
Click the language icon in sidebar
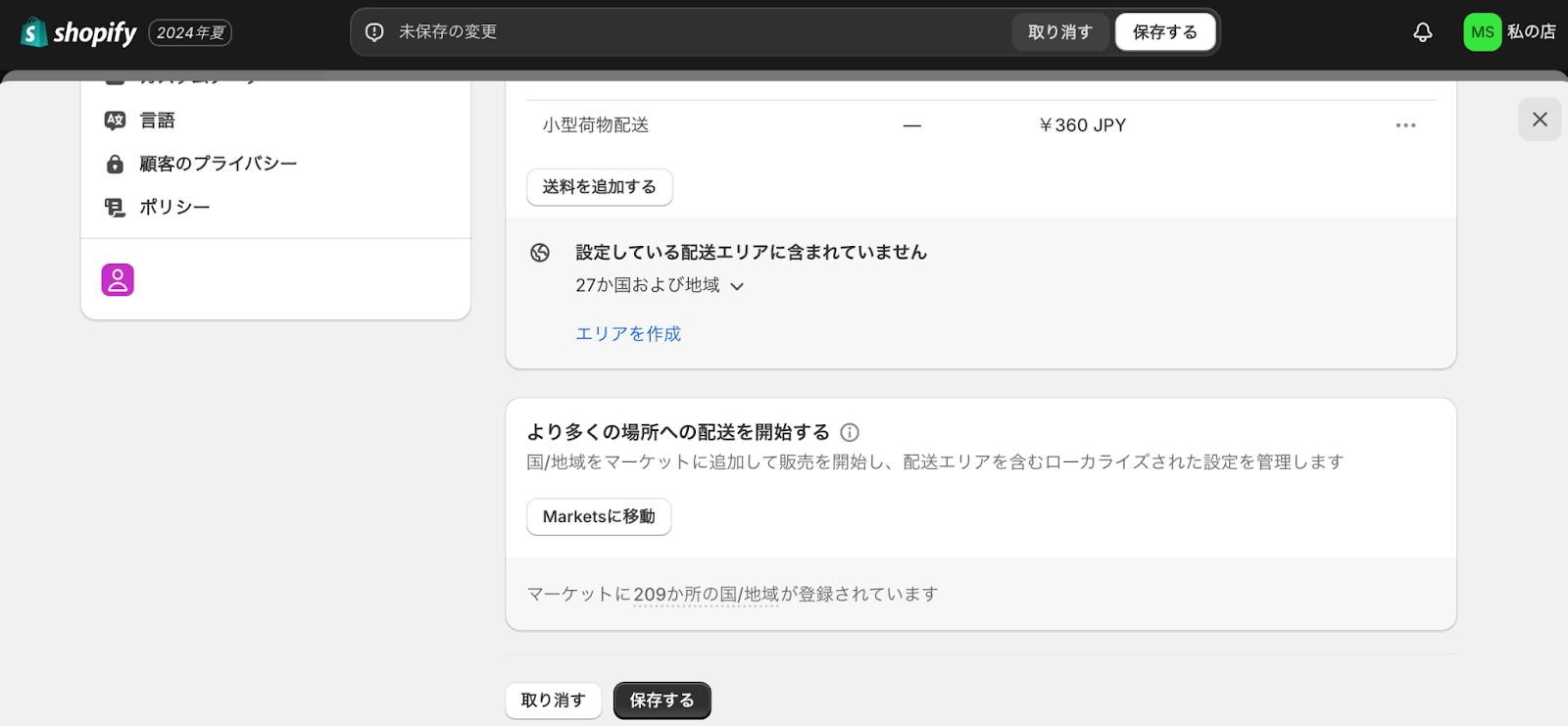click(x=115, y=121)
